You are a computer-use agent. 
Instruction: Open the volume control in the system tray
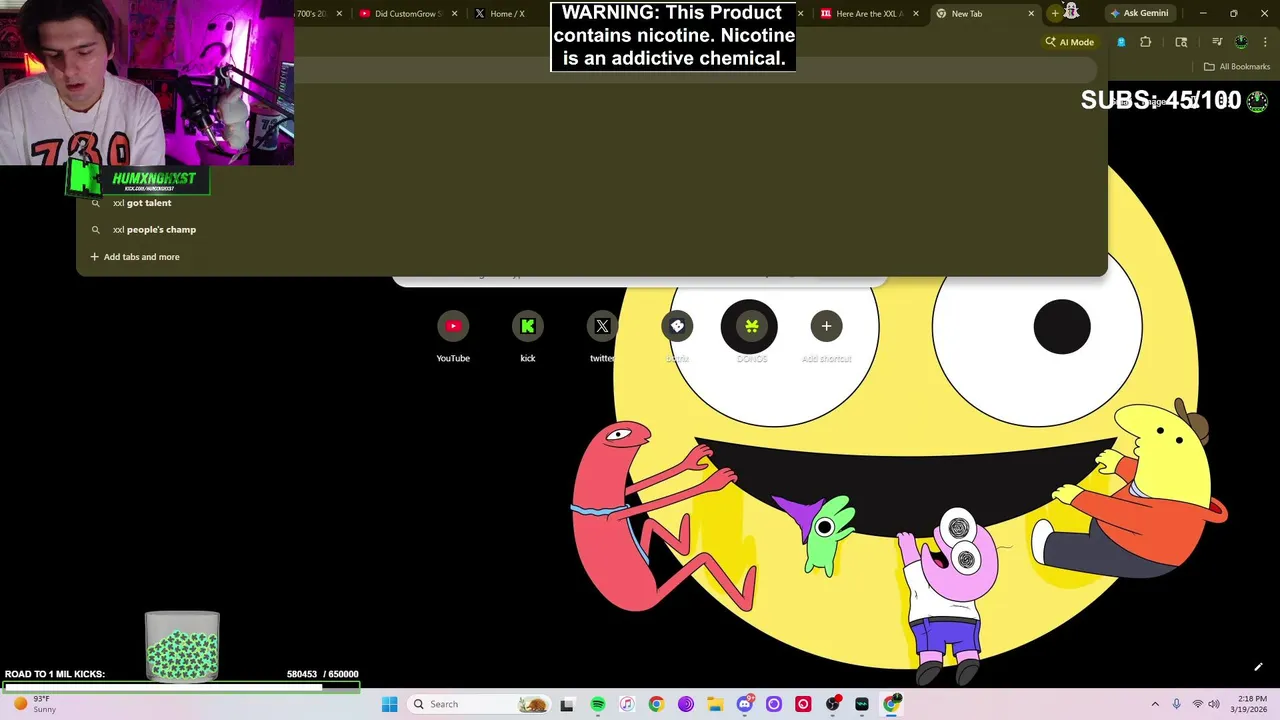[1213, 704]
